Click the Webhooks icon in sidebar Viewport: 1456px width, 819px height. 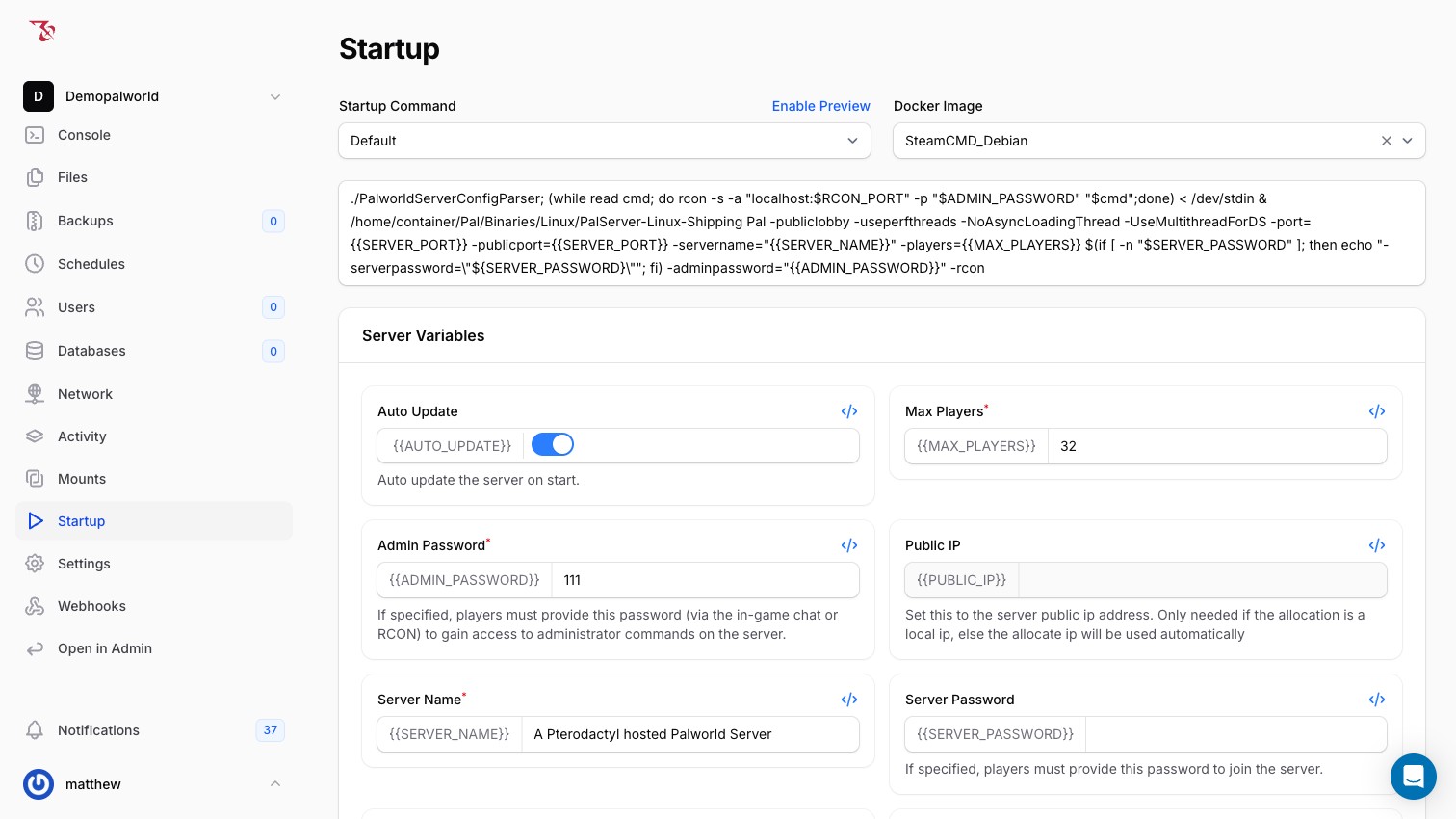(35, 606)
